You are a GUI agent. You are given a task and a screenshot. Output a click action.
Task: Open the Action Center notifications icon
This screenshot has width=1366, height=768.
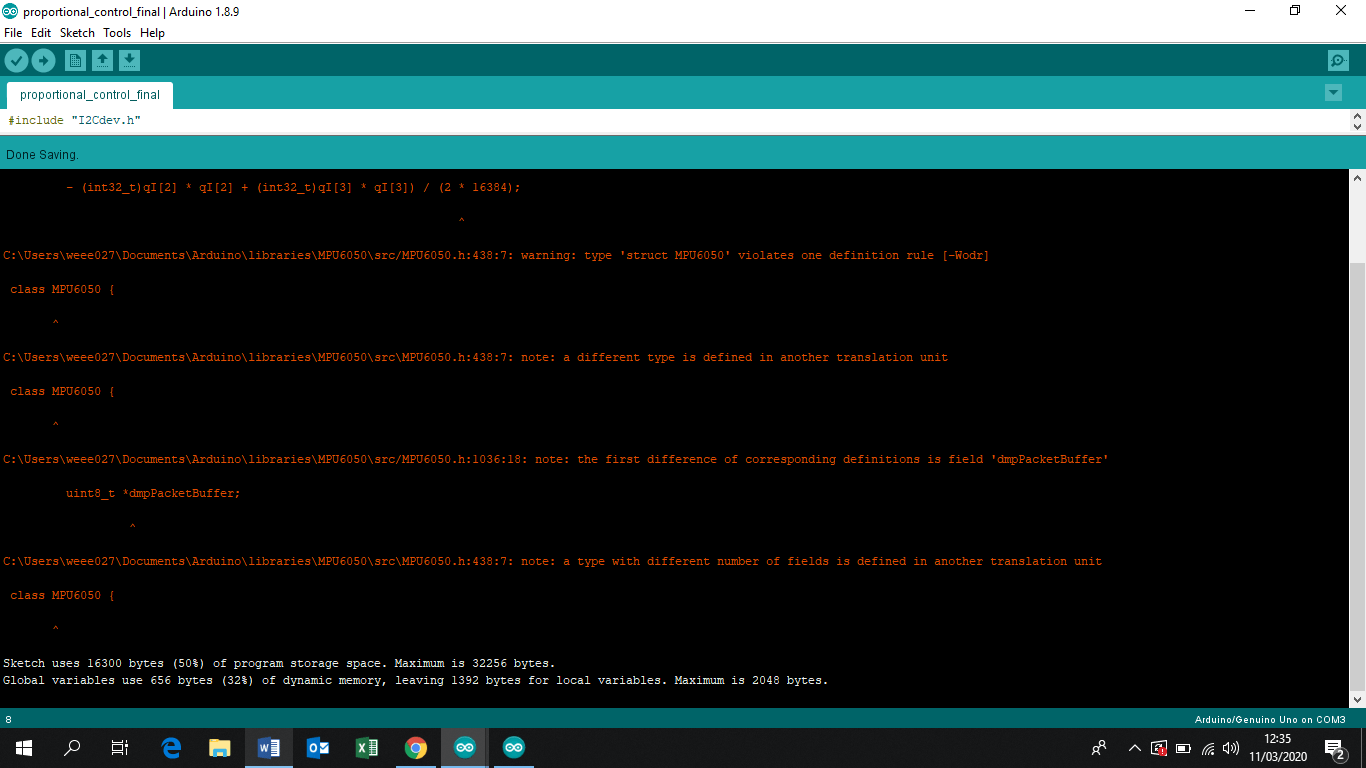pyautogui.click(x=1334, y=748)
